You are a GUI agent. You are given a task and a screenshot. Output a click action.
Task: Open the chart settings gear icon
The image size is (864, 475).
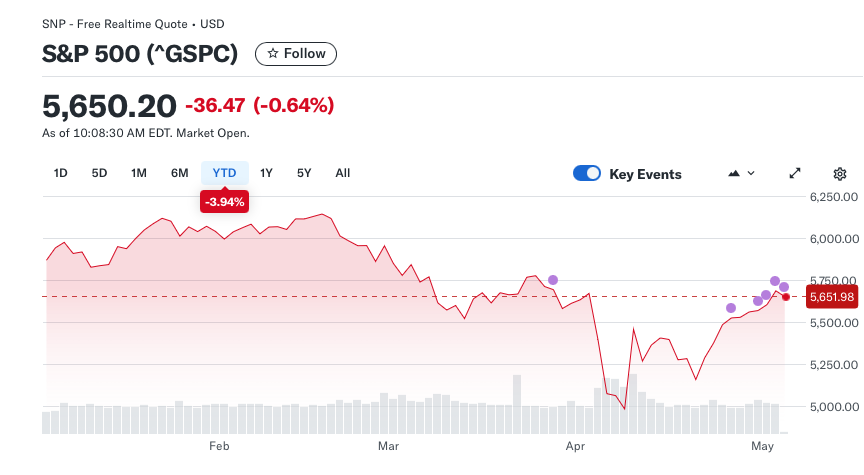click(x=839, y=174)
